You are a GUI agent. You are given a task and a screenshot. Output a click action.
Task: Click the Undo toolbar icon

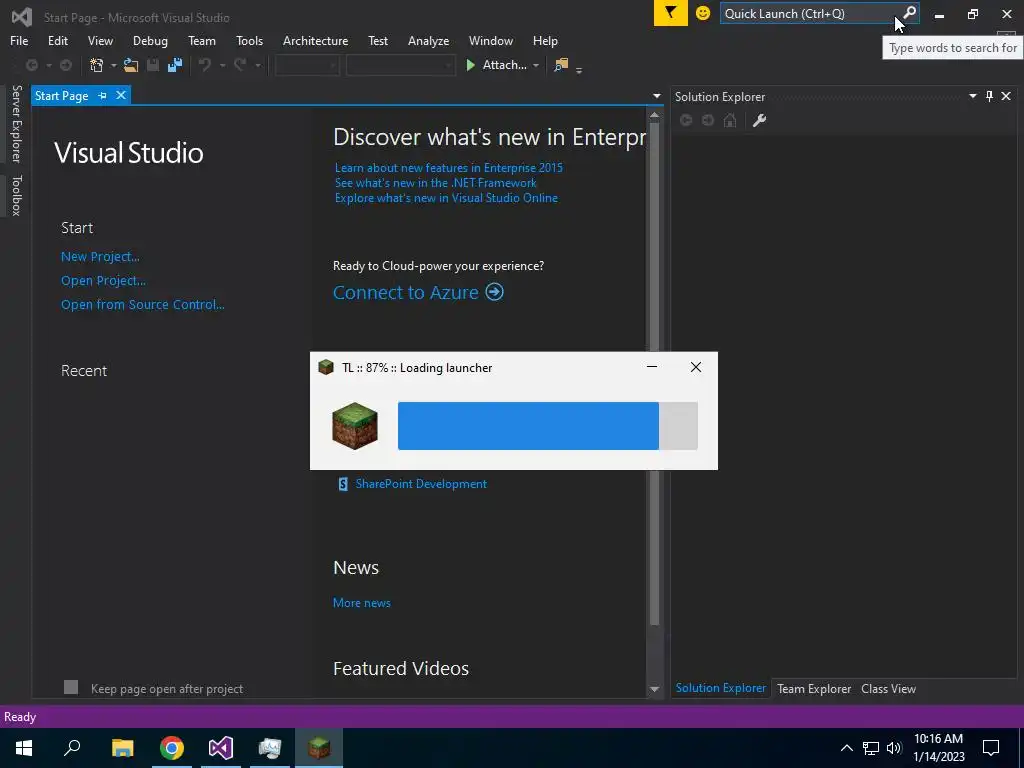[x=204, y=65]
